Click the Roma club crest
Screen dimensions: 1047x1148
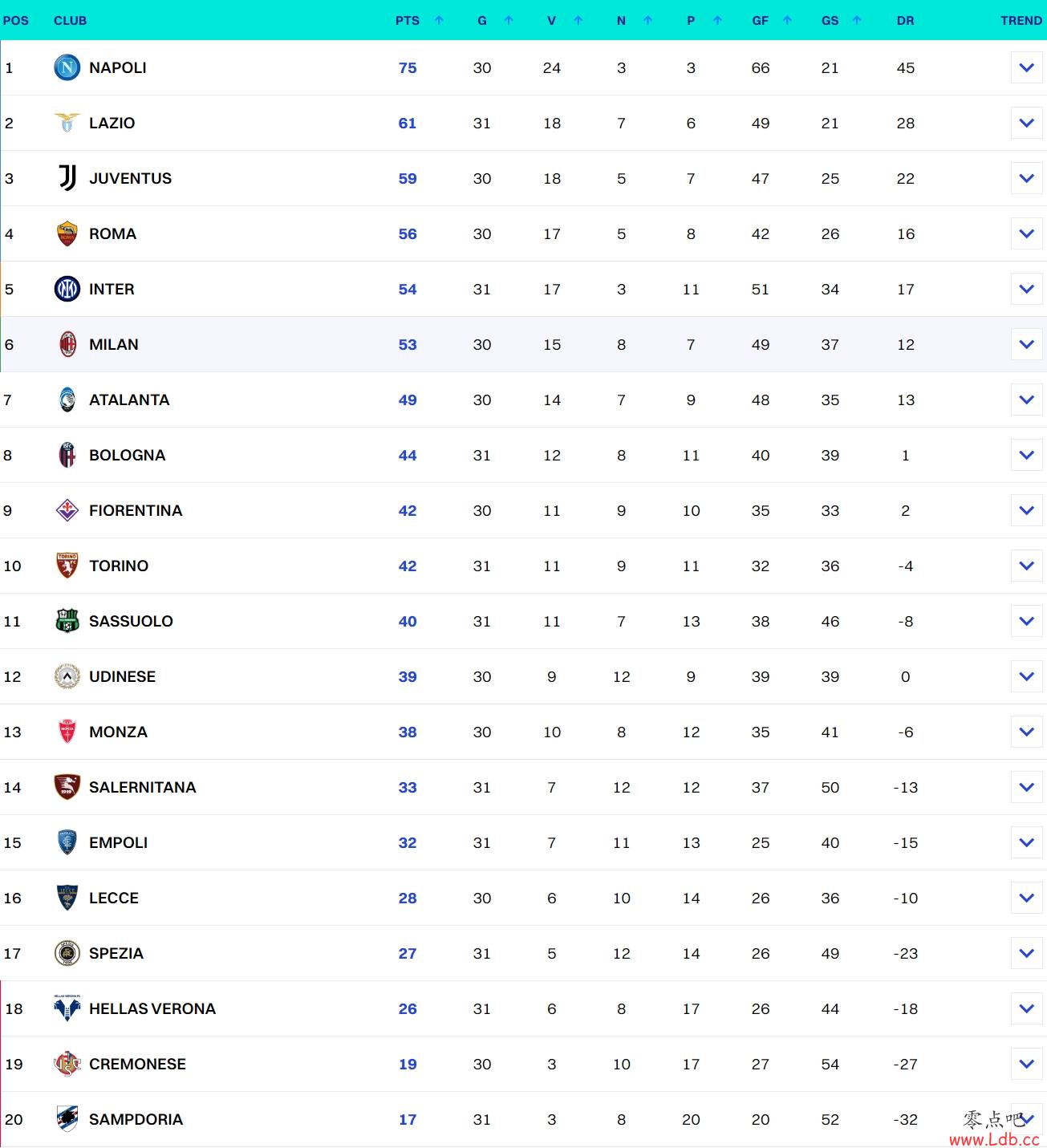[x=67, y=233]
